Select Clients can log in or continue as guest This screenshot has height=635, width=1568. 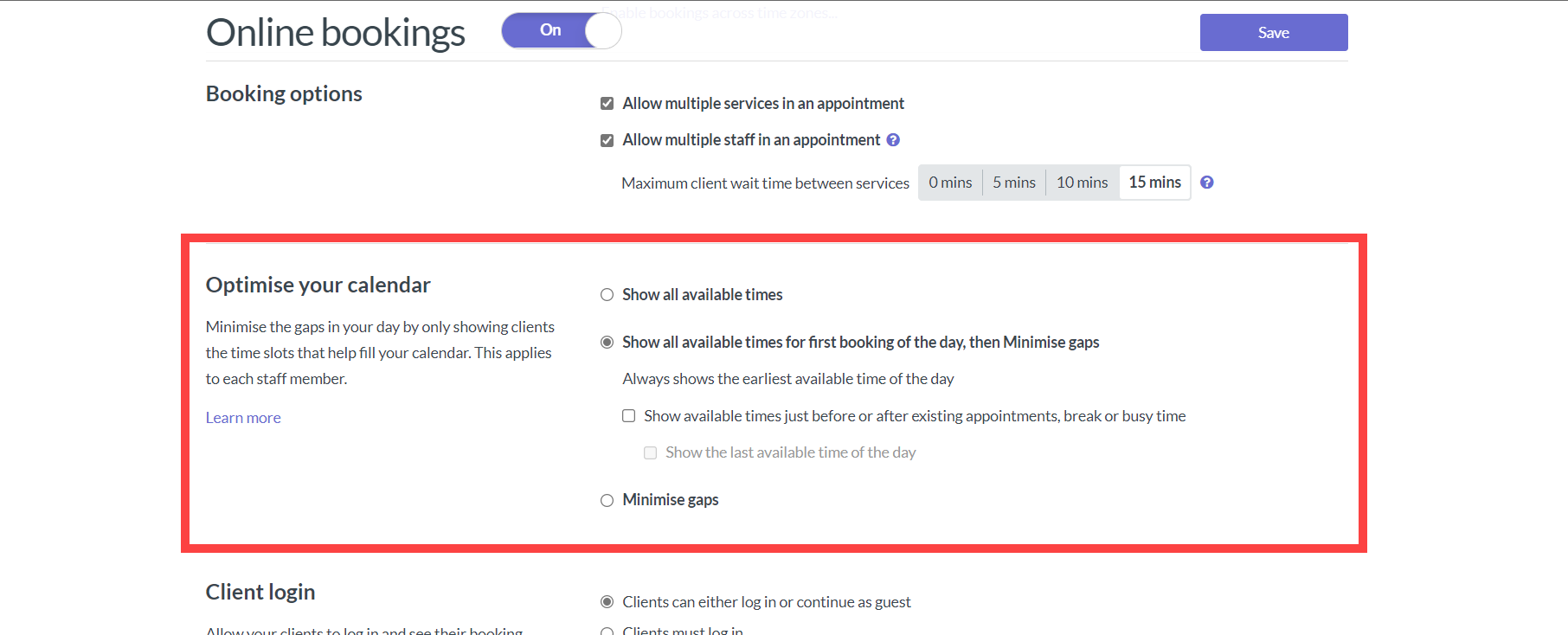pos(607,602)
